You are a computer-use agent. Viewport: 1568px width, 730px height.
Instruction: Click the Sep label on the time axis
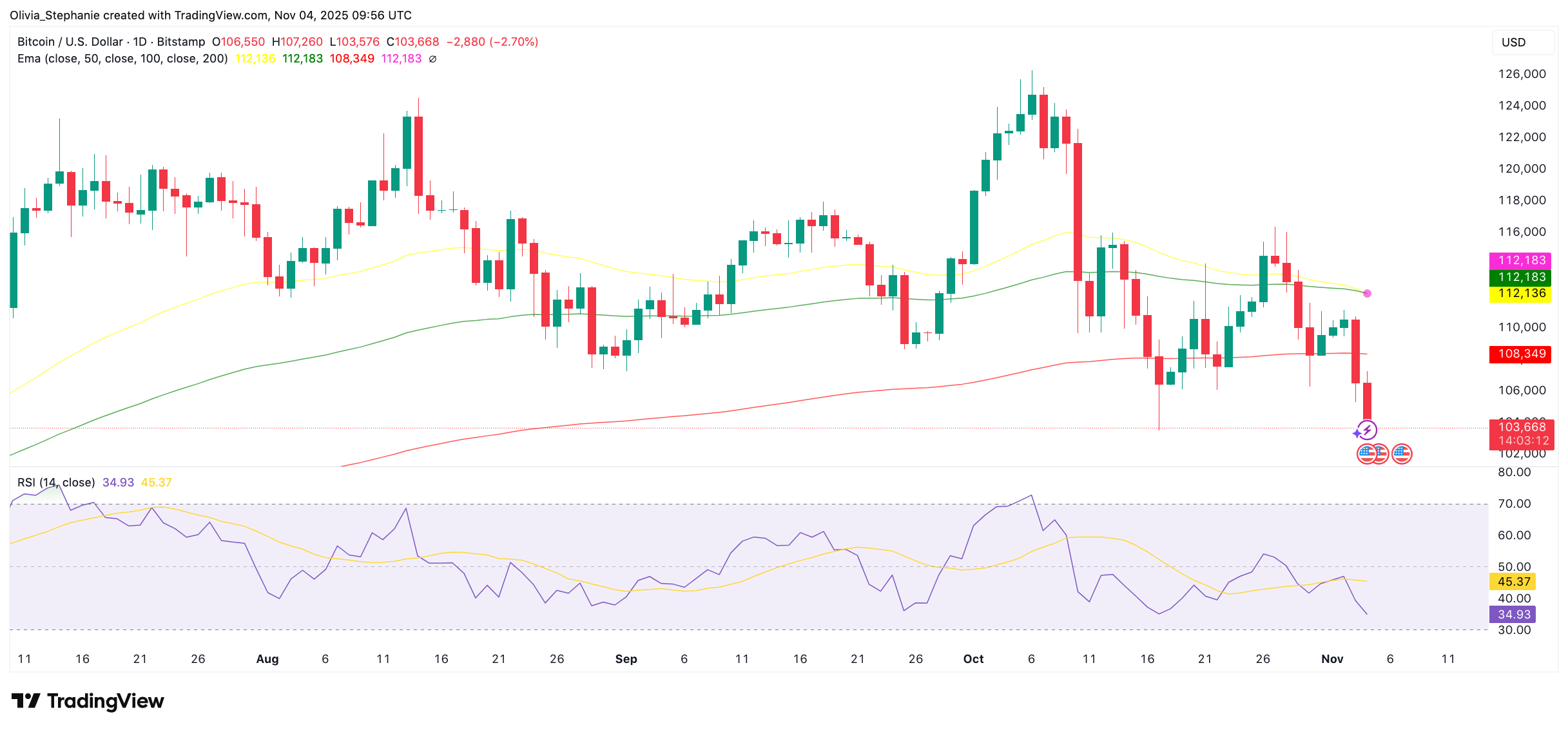(x=626, y=659)
